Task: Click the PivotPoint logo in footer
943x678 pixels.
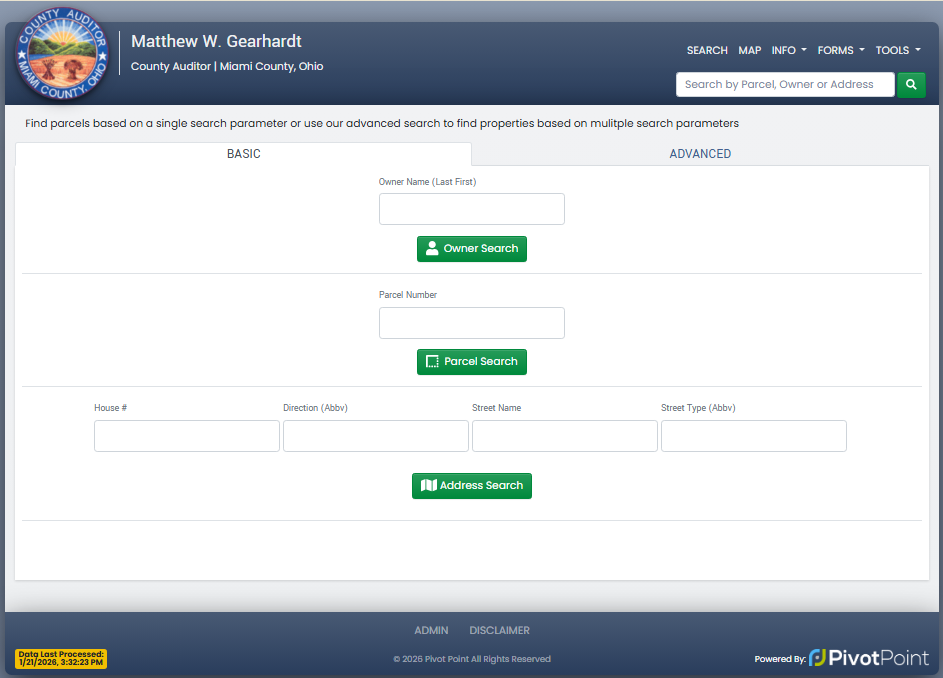Action: (x=868, y=658)
